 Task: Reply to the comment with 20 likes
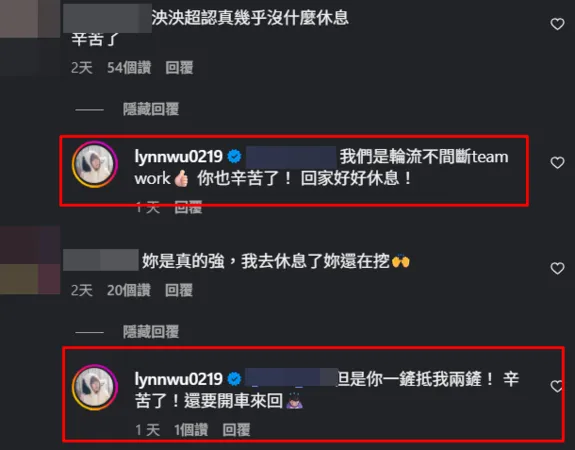(179, 290)
